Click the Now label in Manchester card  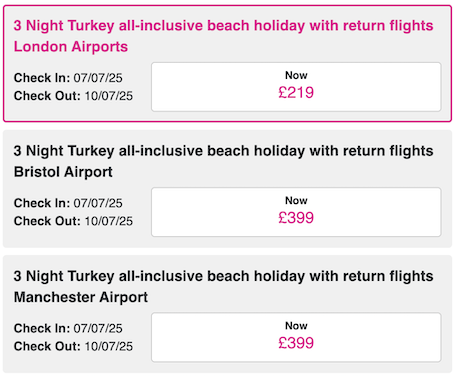point(296,326)
